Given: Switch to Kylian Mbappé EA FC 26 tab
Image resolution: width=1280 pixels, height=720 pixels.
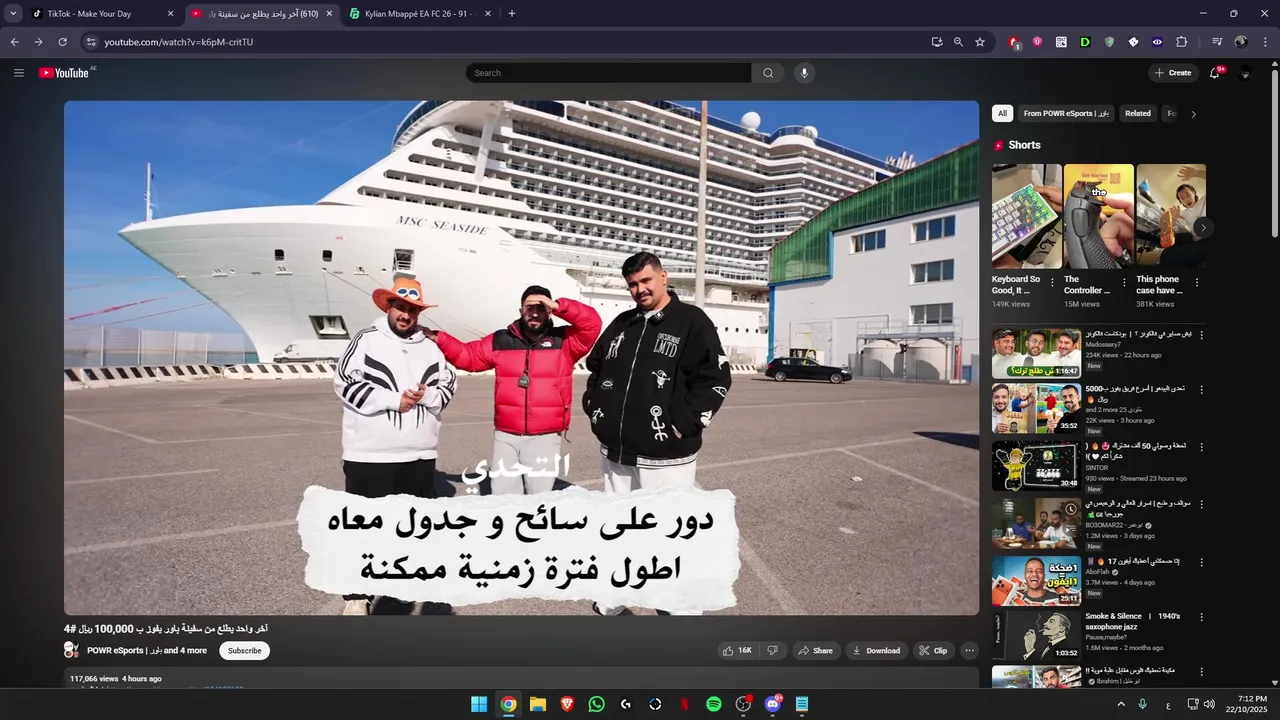Looking at the screenshot, I should pos(418,14).
